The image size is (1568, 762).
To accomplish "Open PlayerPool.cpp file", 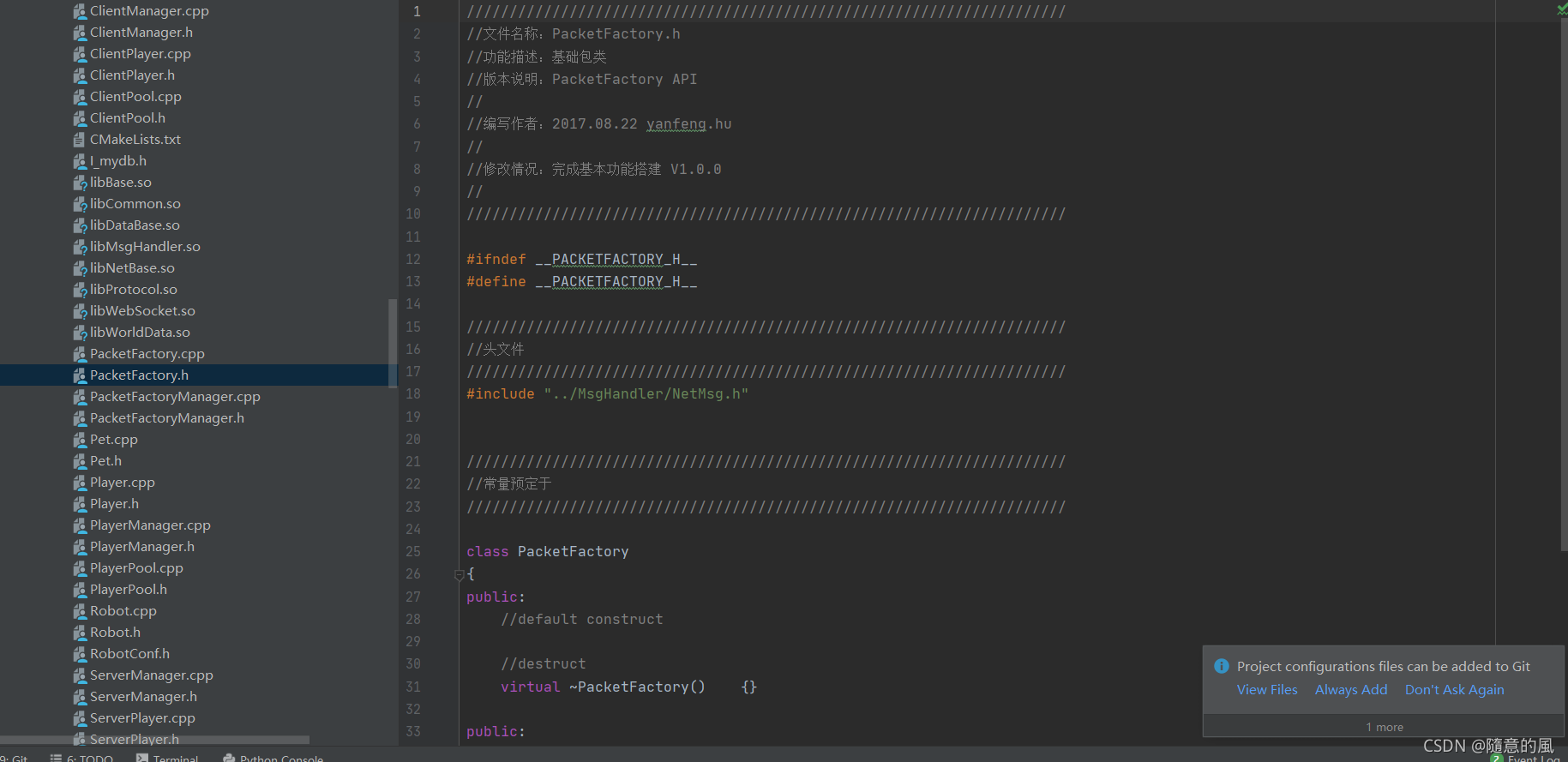I will 136,568.
